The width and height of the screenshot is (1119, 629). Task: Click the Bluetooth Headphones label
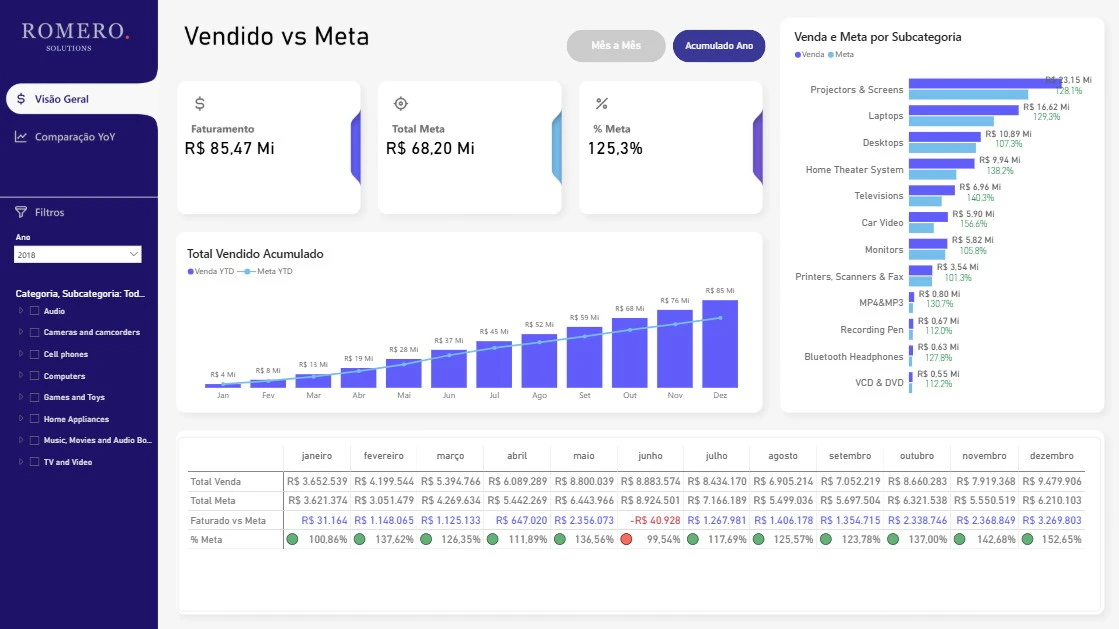point(854,356)
